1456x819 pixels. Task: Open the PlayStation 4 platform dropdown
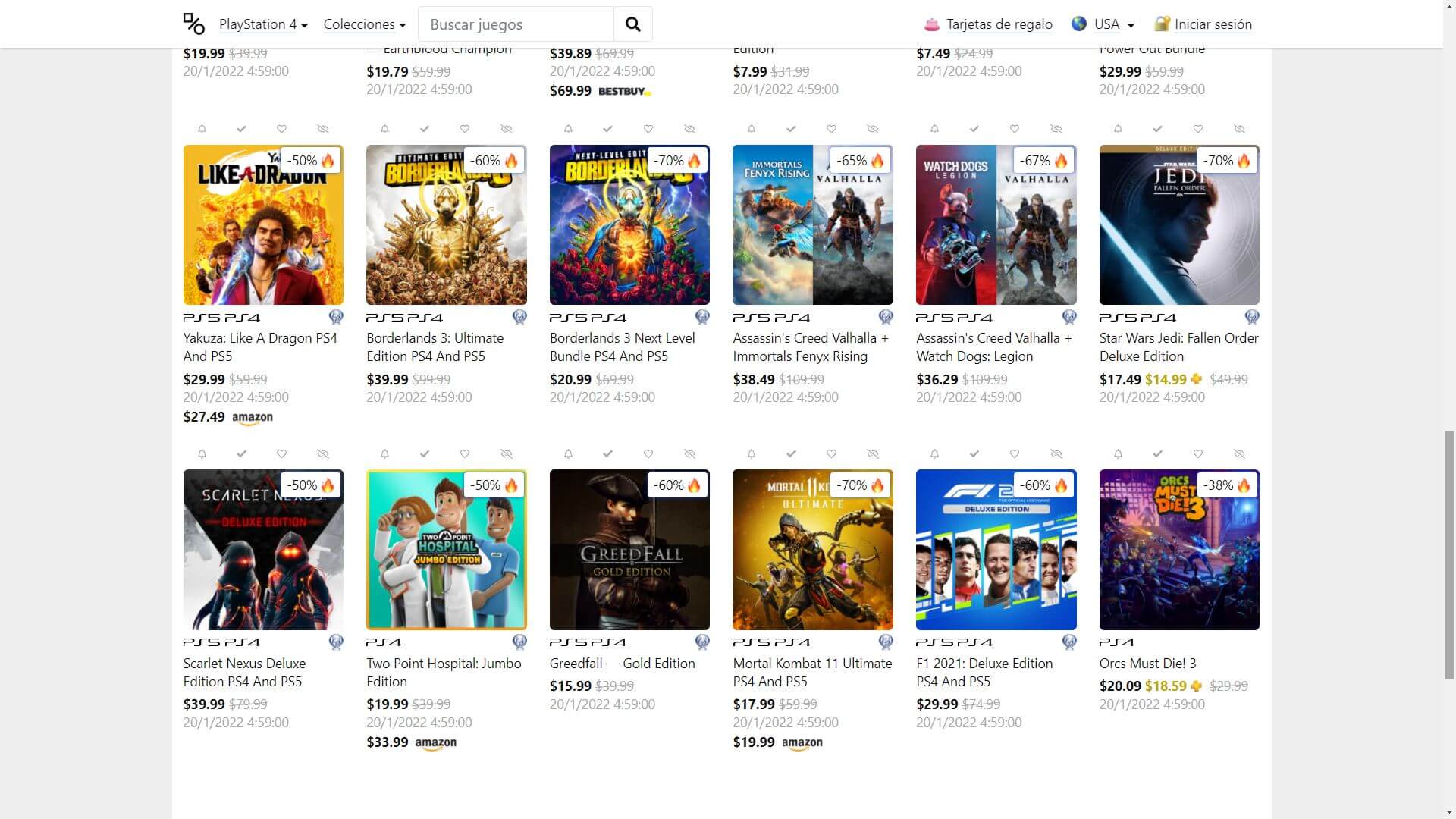263,24
